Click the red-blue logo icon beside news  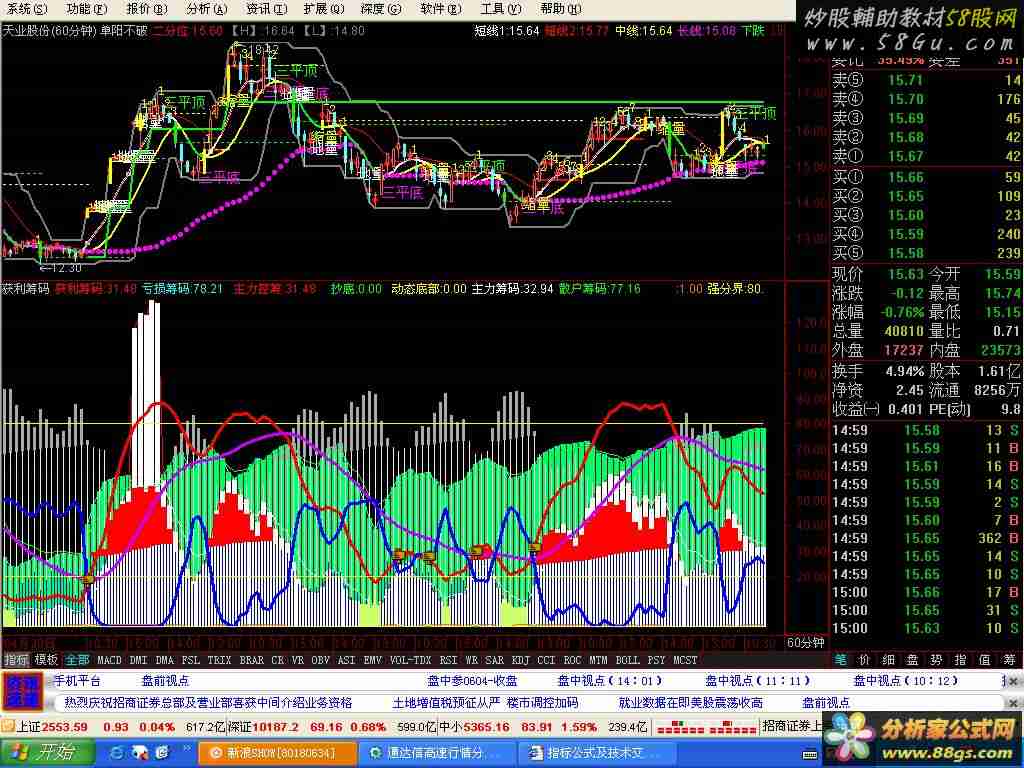tap(22, 692)
